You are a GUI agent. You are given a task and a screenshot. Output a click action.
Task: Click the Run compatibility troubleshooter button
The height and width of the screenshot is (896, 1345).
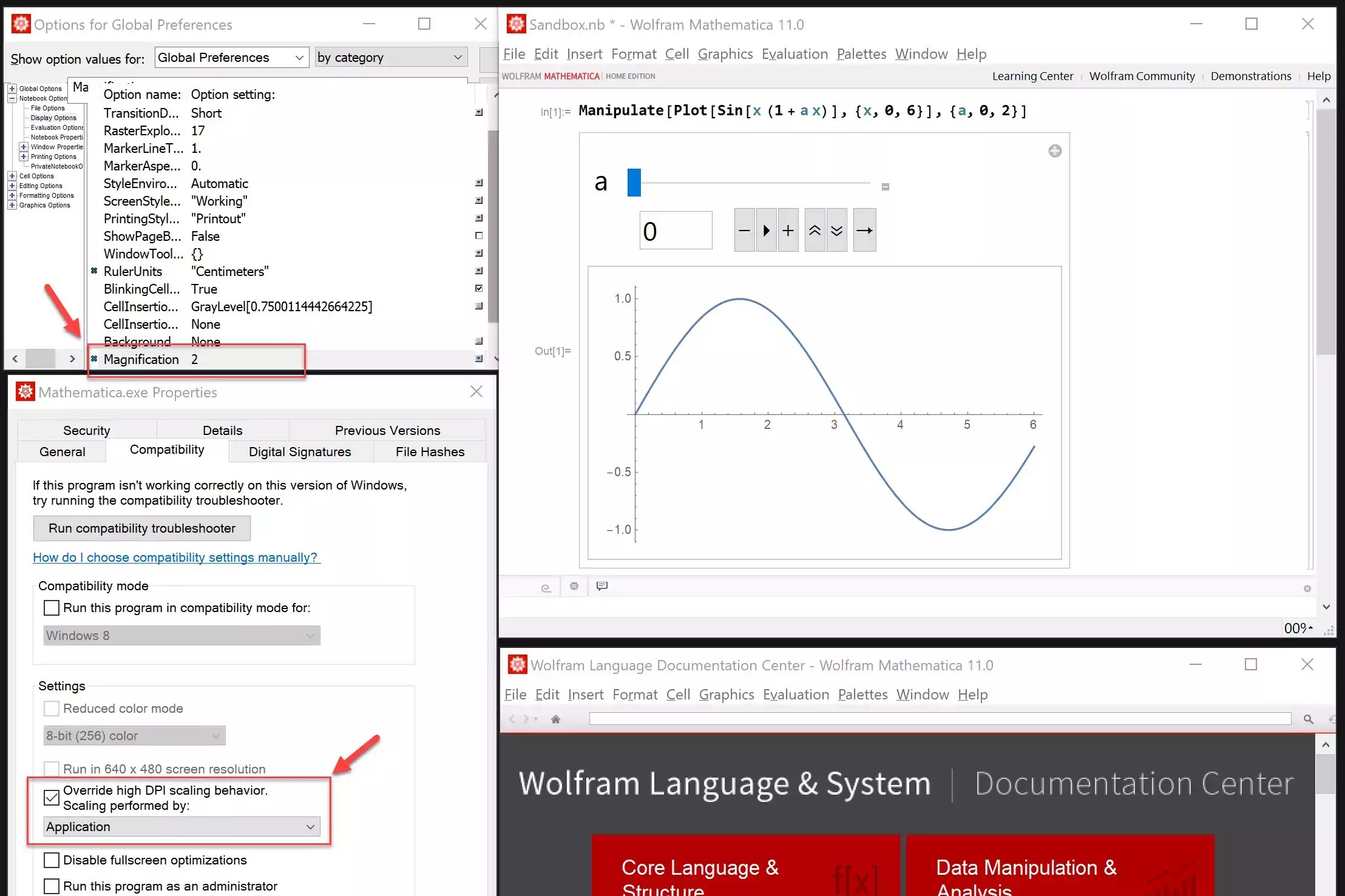(141, 528)
